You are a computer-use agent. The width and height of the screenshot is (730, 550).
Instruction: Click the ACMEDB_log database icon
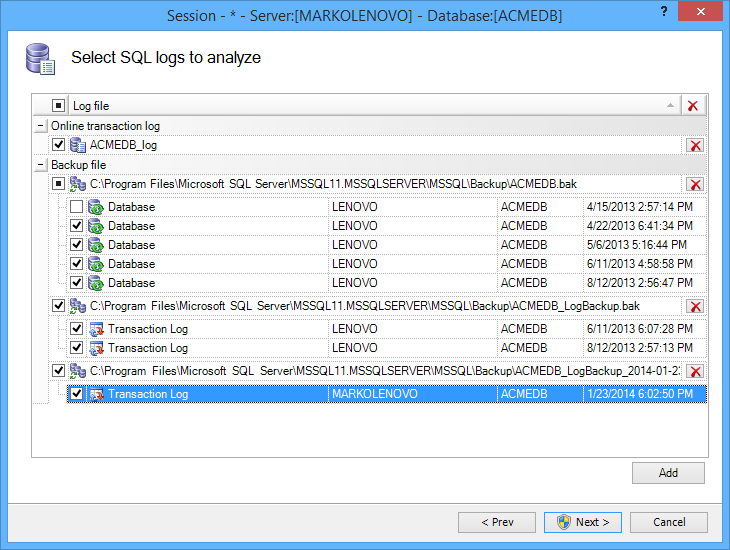click(78, 145)
